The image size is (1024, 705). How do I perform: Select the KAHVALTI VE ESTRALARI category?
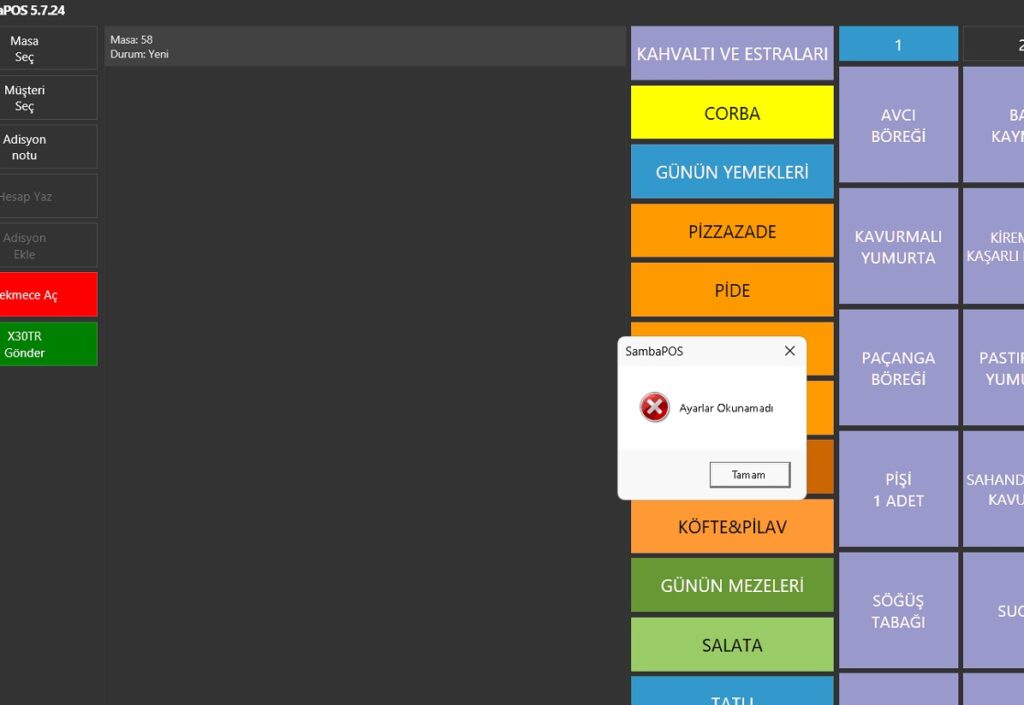click(732, 54)
